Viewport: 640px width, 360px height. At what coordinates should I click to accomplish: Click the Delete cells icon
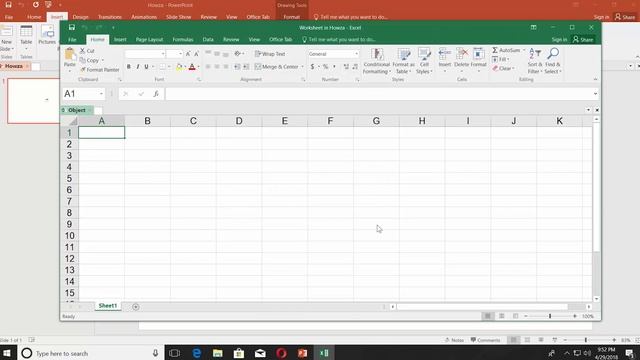(x=462, y=54)
